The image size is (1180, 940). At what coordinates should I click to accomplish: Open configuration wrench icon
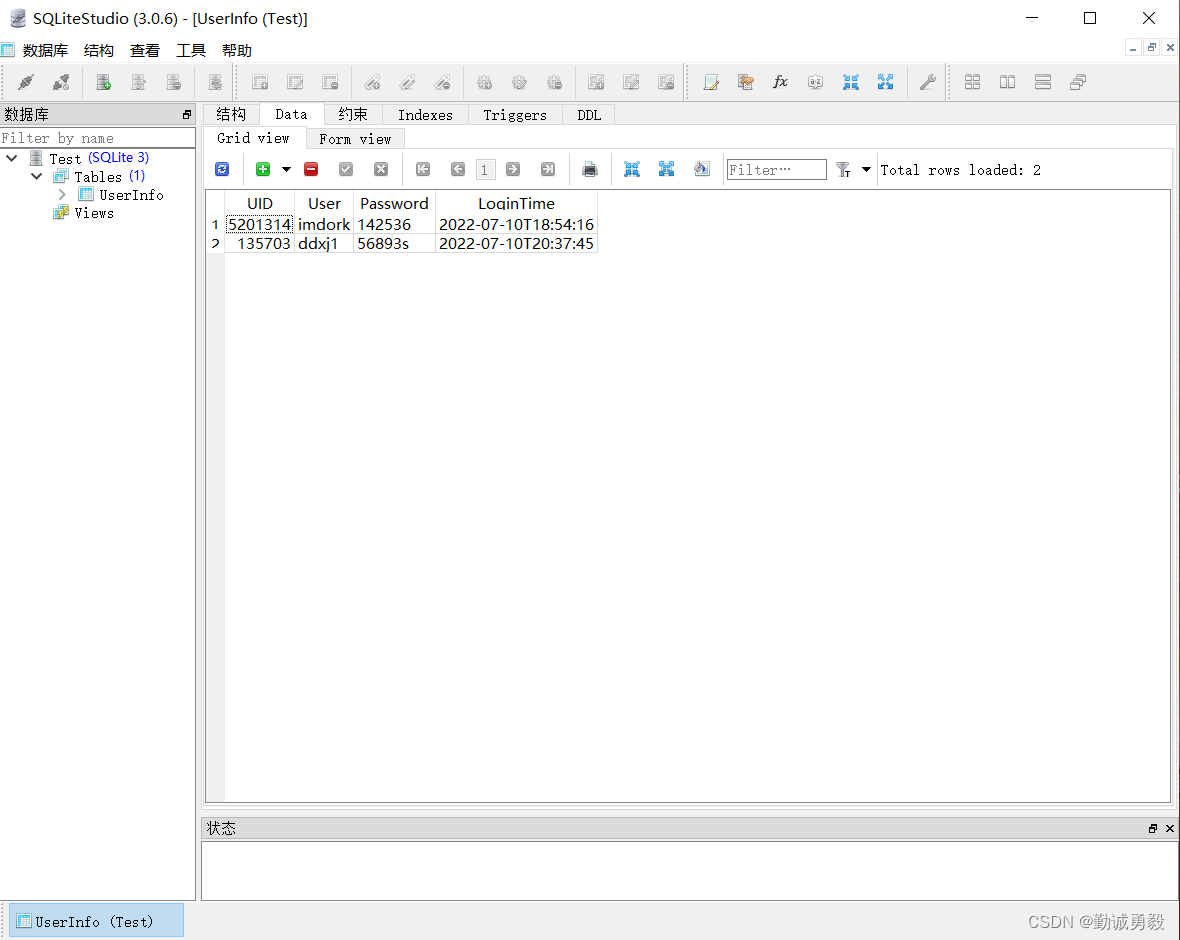coord(927,82)
